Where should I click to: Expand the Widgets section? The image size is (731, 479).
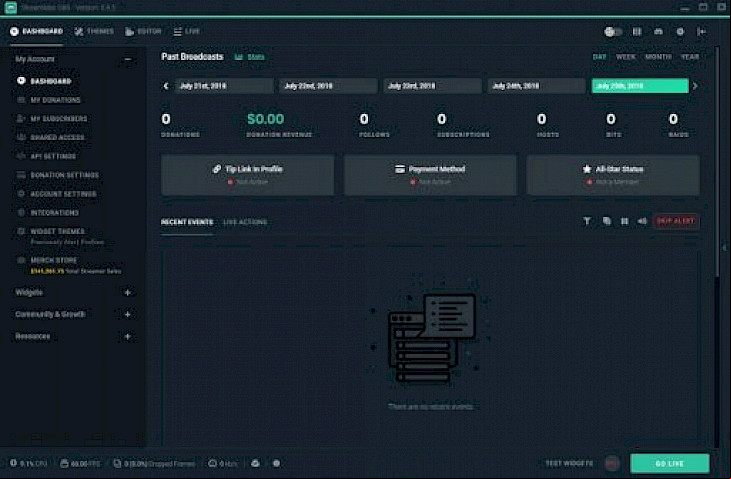point(127,292)
